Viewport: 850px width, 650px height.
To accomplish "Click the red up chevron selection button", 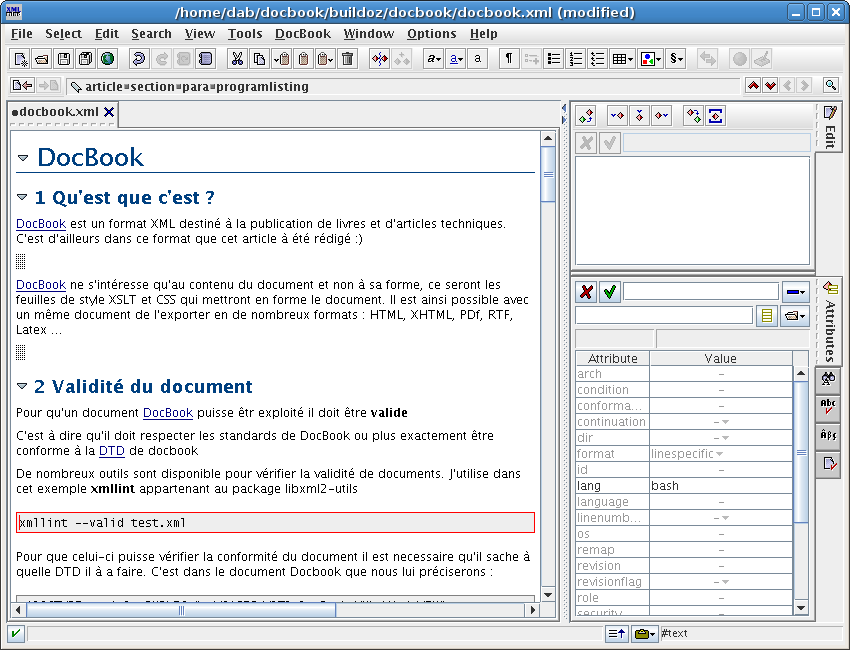I will tap(753, 85).
